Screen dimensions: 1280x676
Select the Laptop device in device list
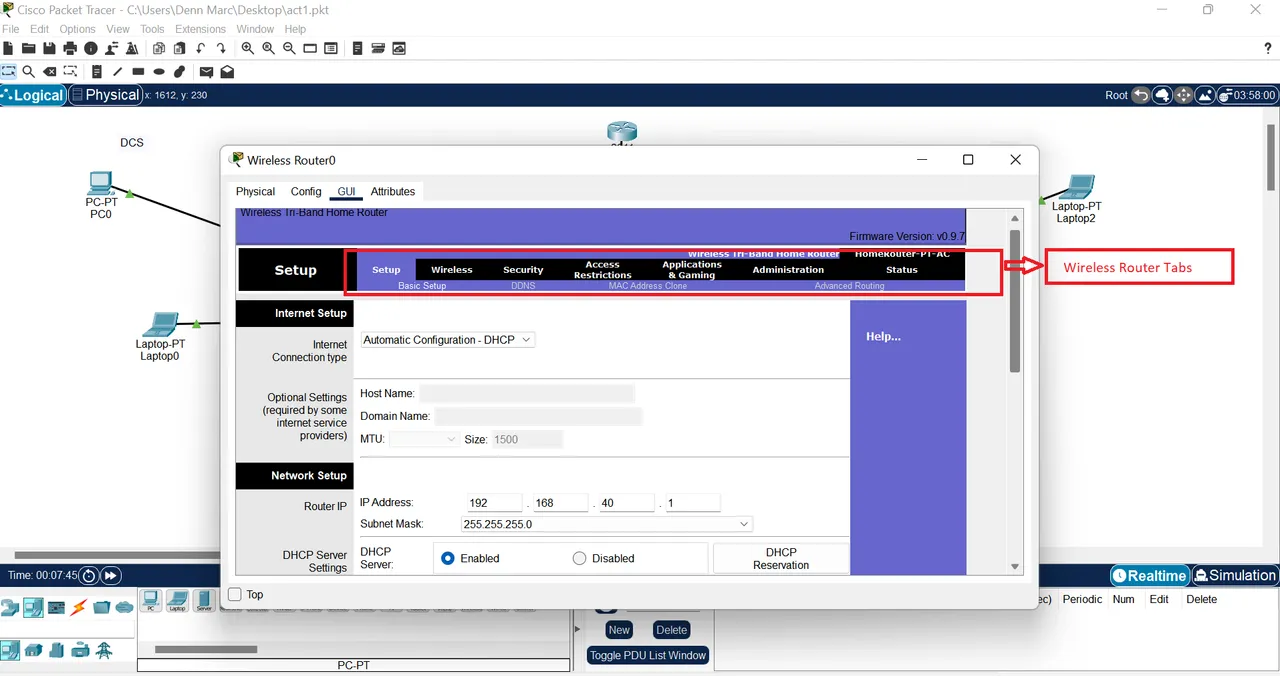click(x=177, y=601)
